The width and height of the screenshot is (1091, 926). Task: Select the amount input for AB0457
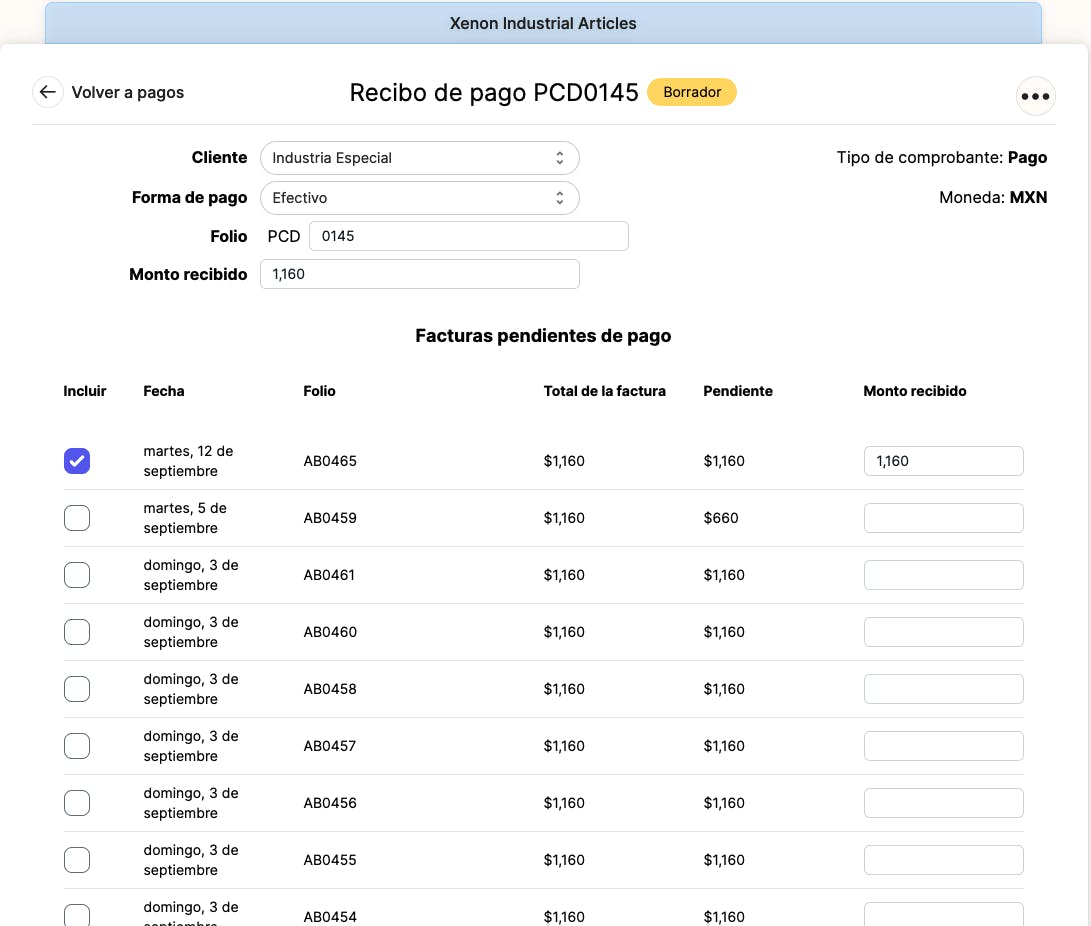pos(942,746)
